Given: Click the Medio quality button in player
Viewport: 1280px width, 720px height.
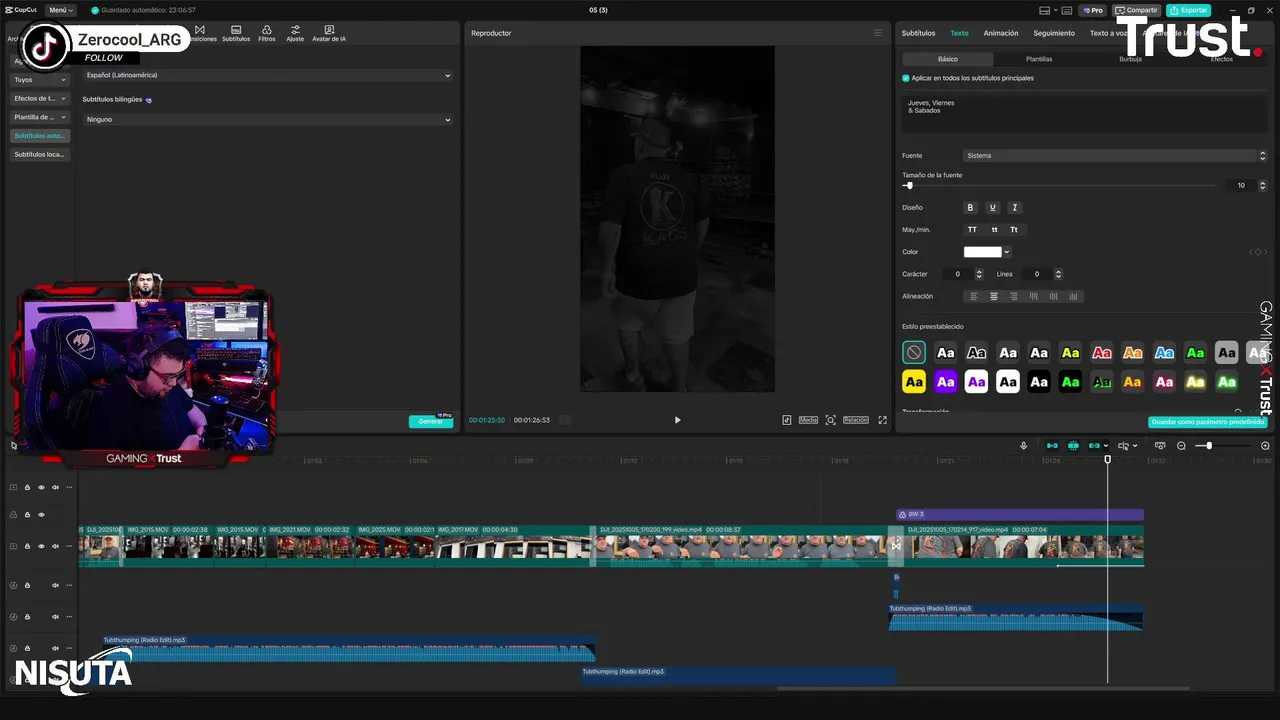Looking at the screenshot, I should point(808,420).
